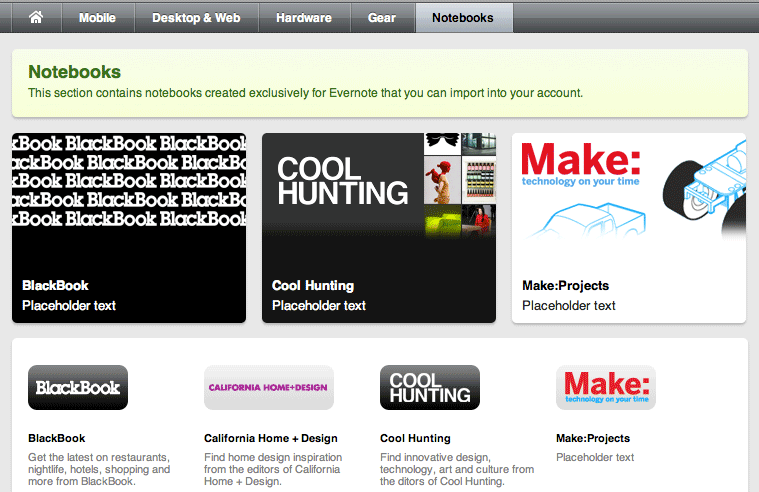Open BlackBook notebook link in the list
This screenshot has width=759, height=492.
pos(57,438)
